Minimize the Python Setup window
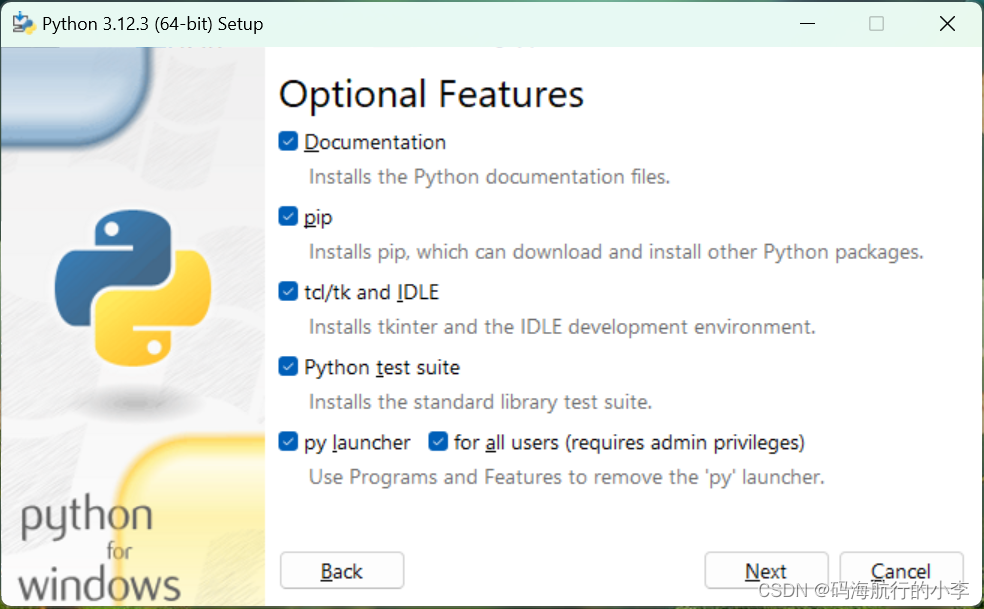Image resolution: width=984 pixels, height=609 pixels. pos(808,24)
